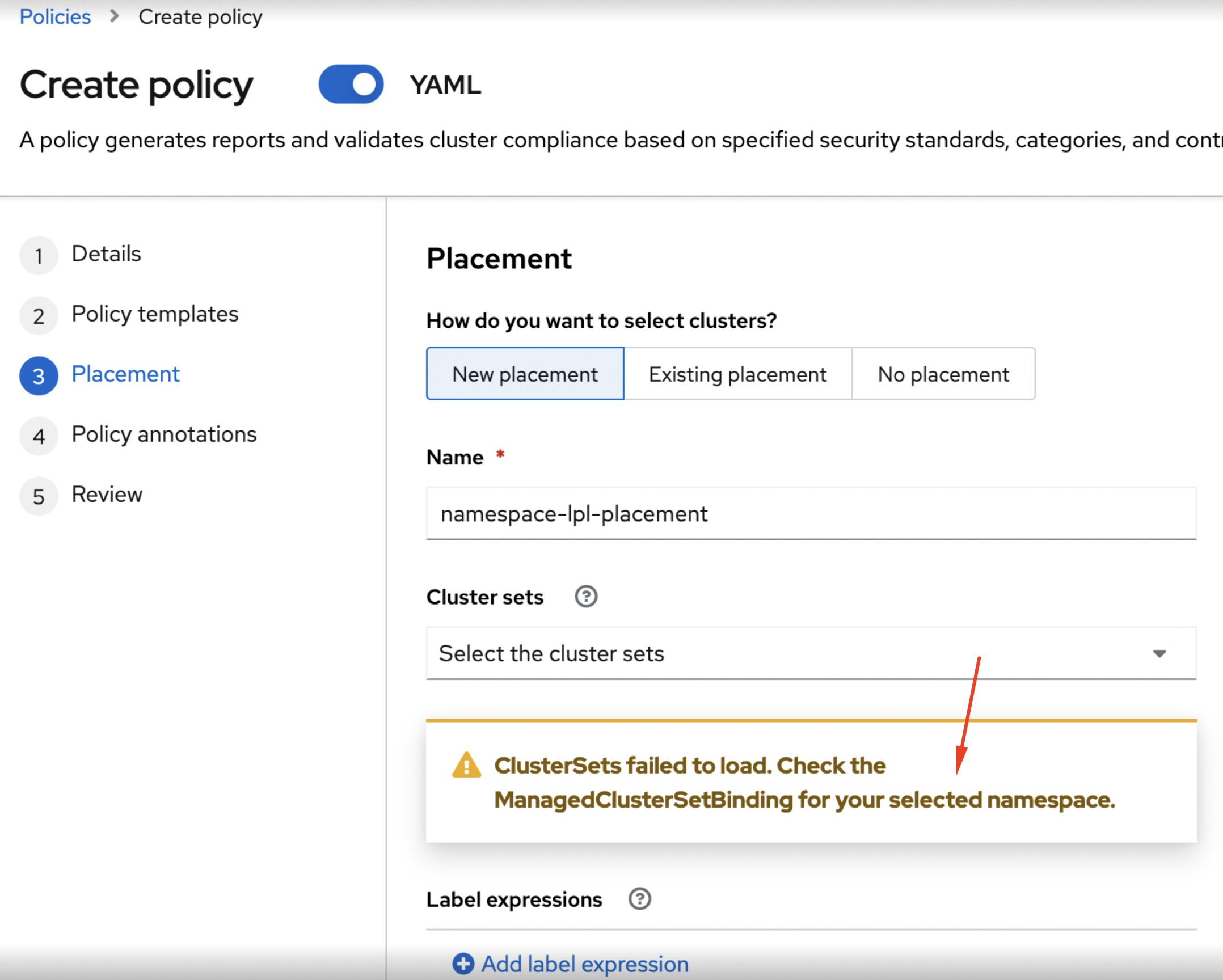Click step 4 number circle
This screenshot has height=980, width=1223.
click(39, 436)
